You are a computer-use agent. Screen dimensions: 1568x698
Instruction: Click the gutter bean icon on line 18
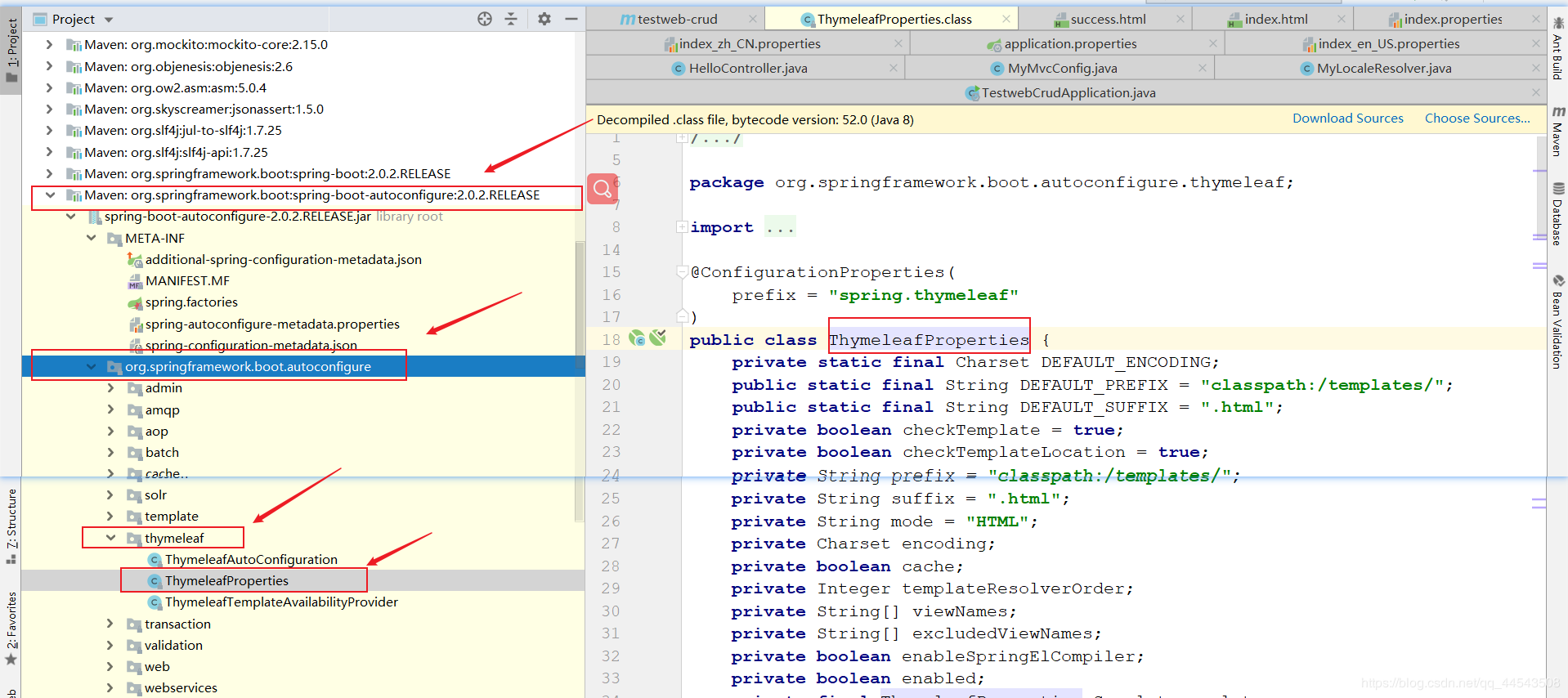point(638,338)
